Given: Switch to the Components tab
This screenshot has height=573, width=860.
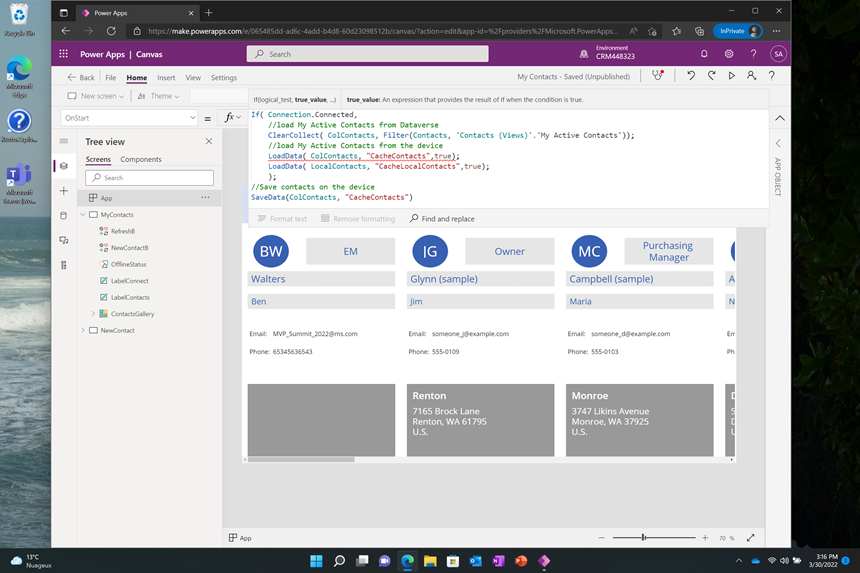Looking at the screenshot, I should pos(141,159).
